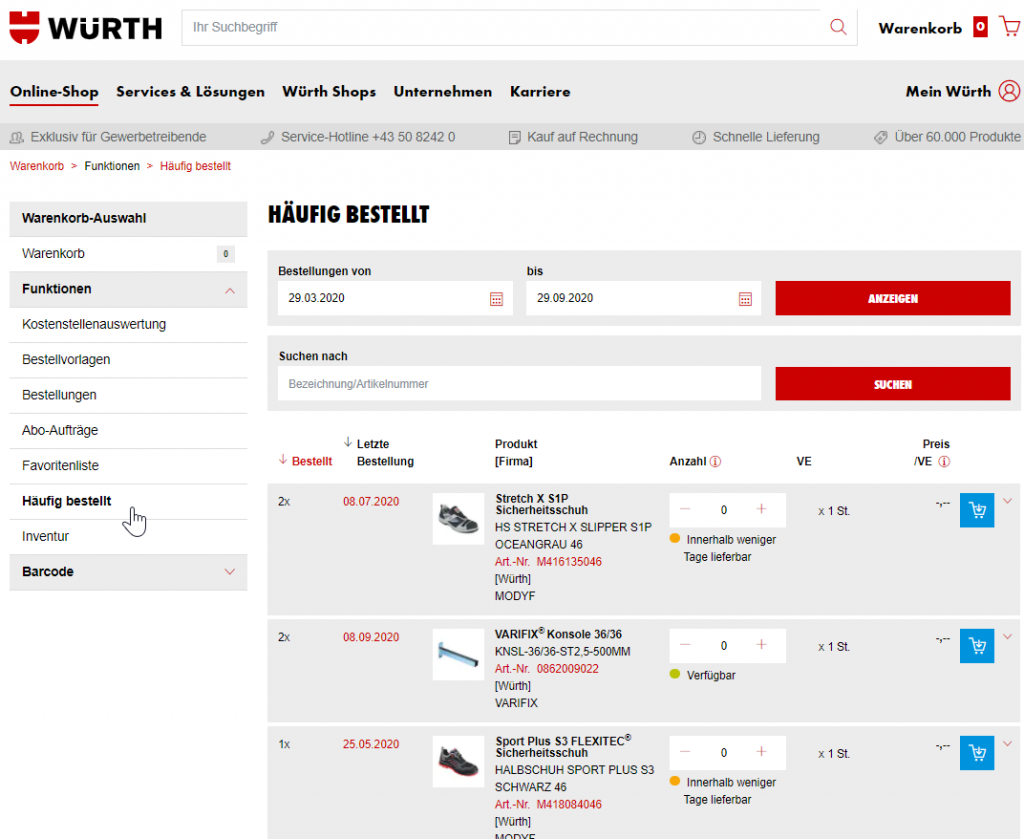This screenshot has height=839, width=1024.
Task: Open calendar picker for the bis date
Action: click(745, 299)
